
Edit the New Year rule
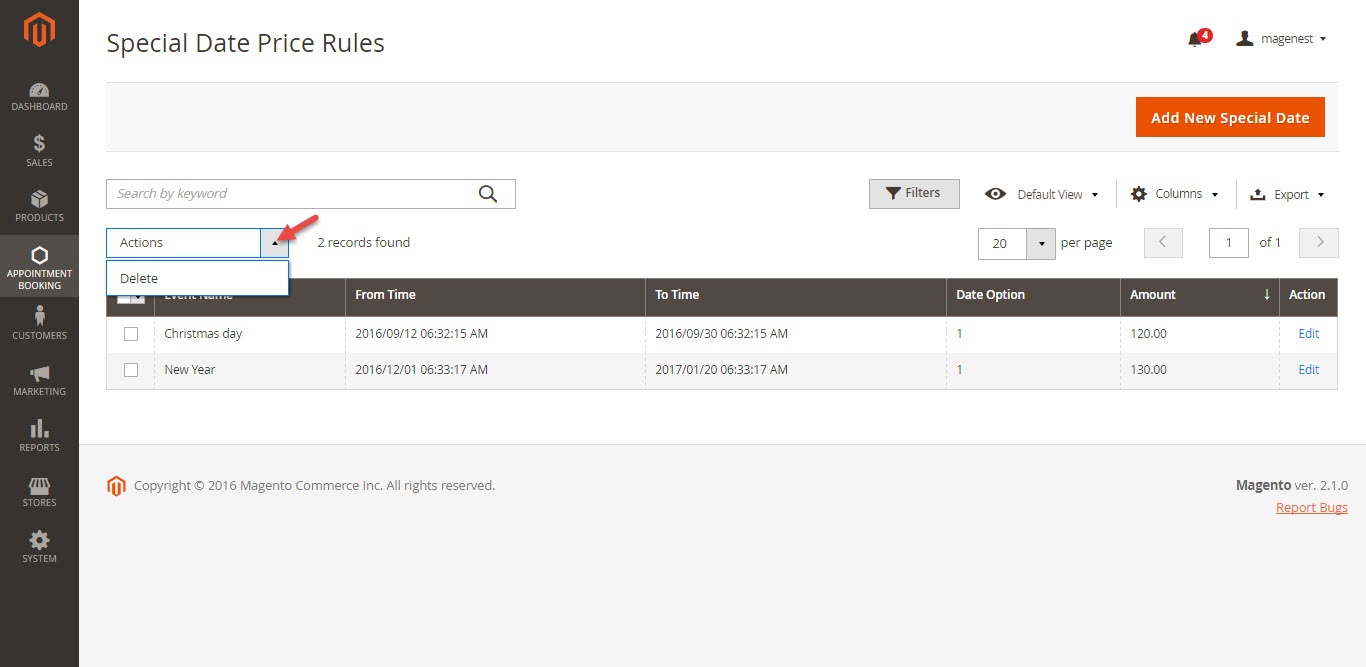click(1308, 370)
